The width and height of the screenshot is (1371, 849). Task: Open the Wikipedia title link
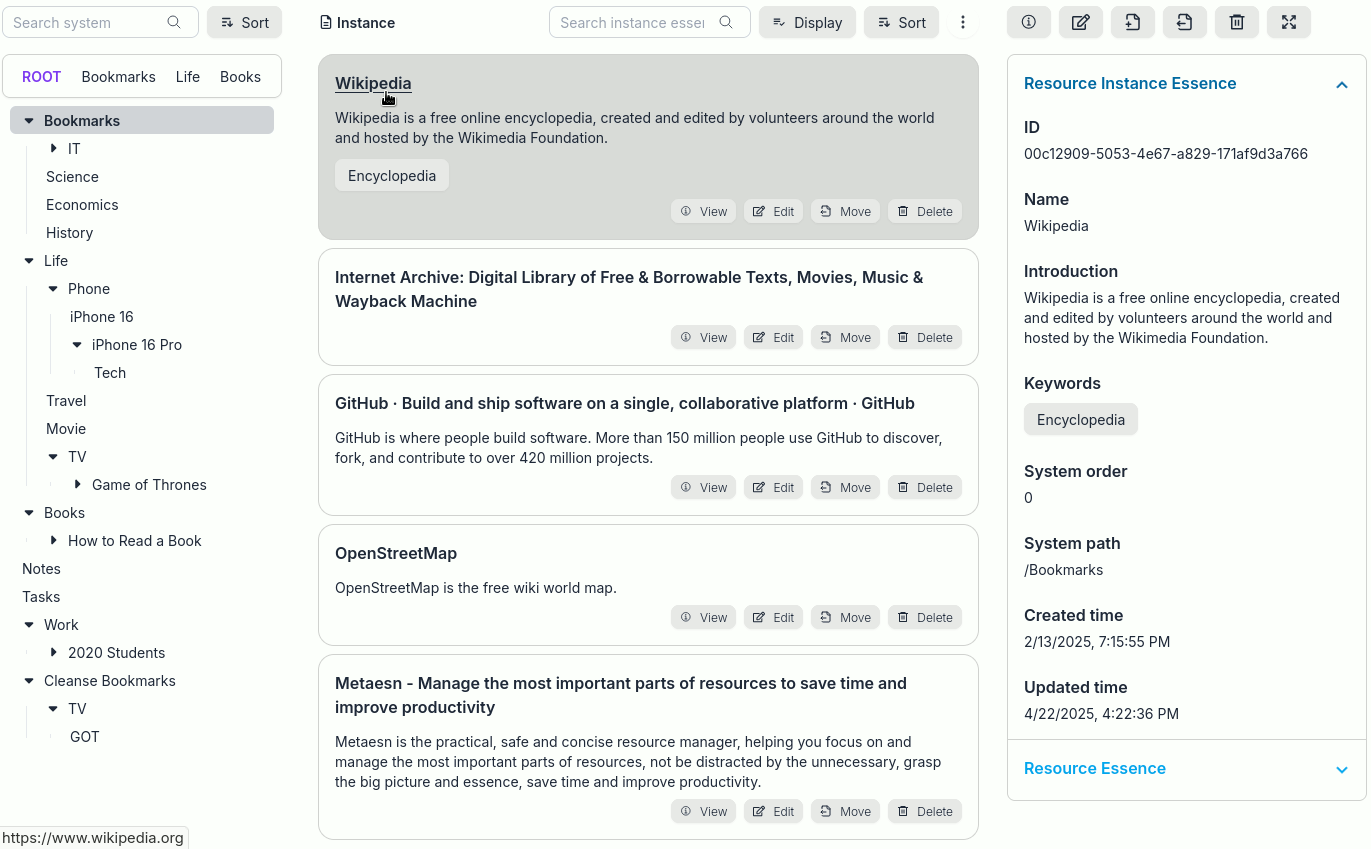point(373,83)
